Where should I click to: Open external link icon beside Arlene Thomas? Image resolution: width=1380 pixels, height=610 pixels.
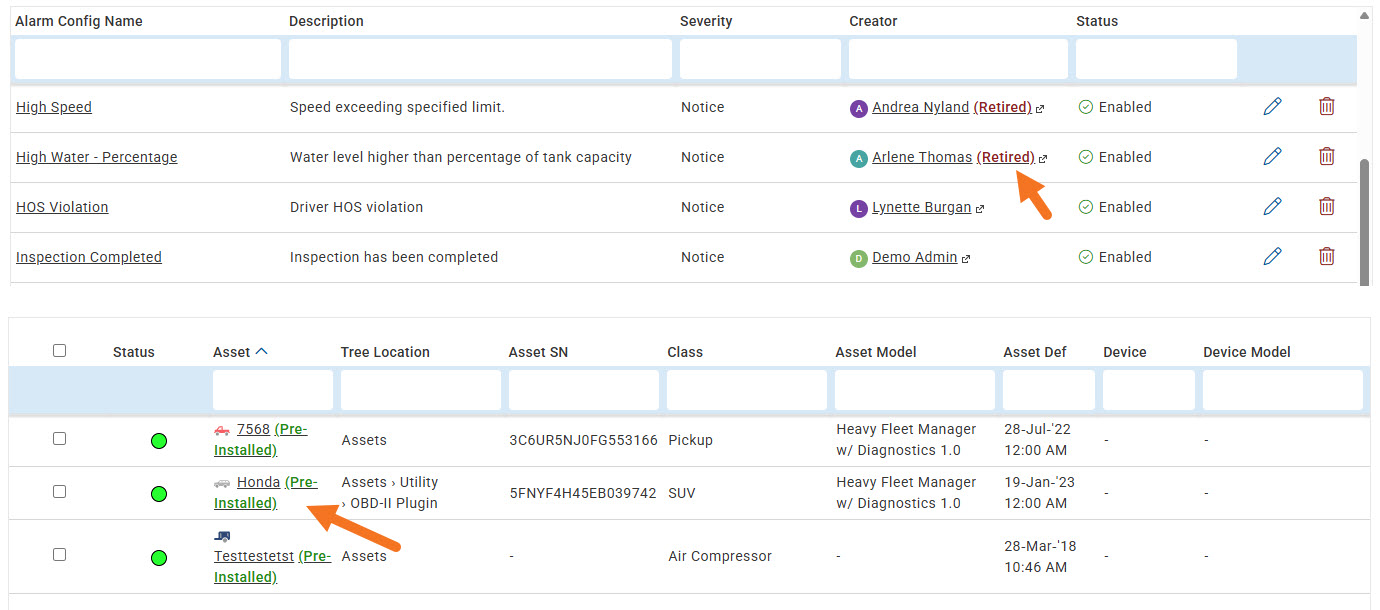(x=1043, y=159)
